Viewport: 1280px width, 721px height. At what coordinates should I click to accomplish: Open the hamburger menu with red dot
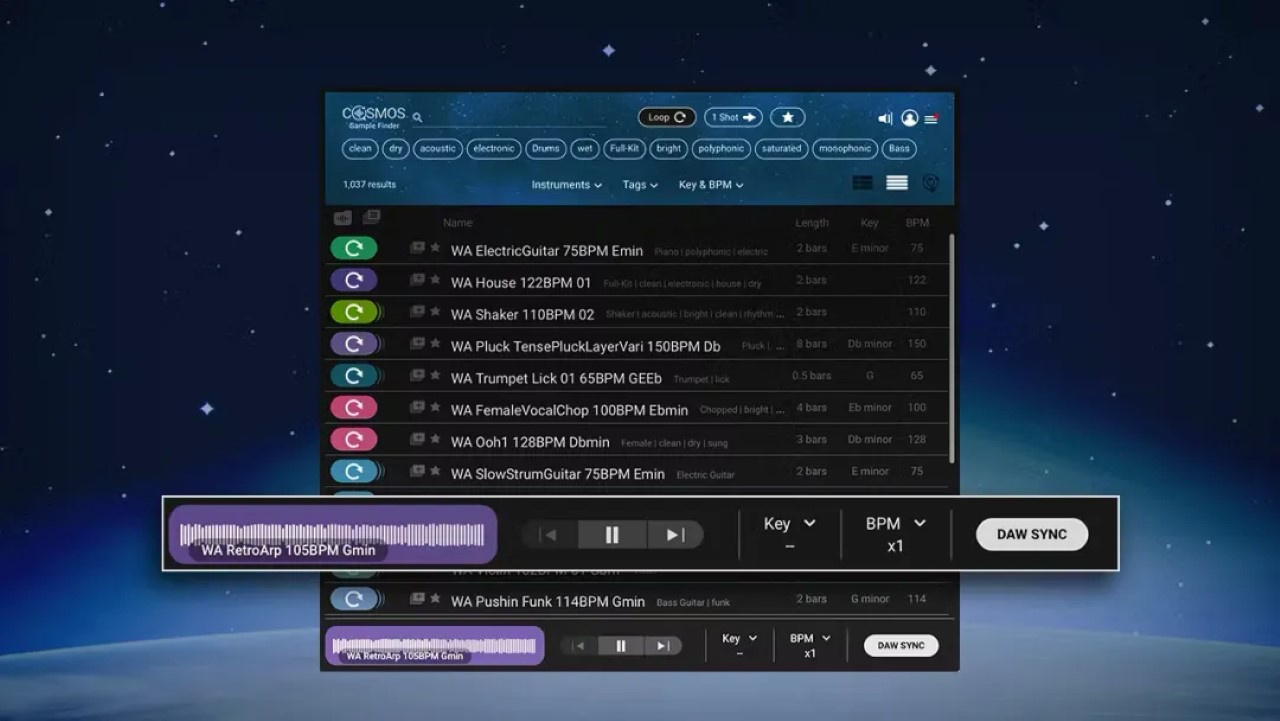(x=931, y=118)
